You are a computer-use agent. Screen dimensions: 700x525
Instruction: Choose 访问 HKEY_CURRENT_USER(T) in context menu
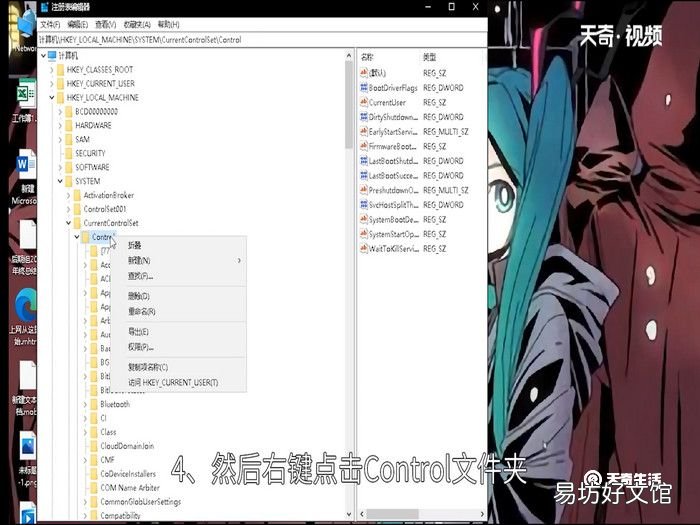coord(179,383)
